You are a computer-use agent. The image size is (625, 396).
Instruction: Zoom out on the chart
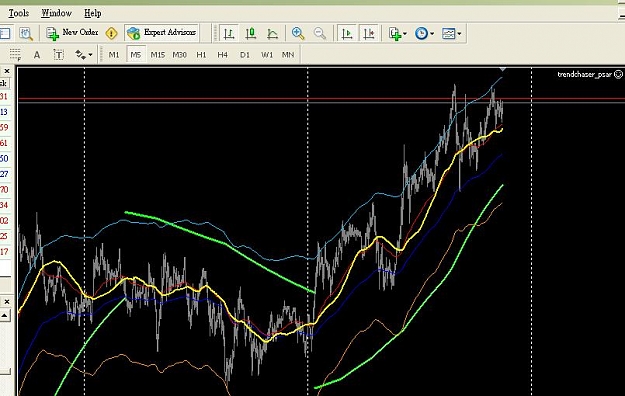click(320, 33)
